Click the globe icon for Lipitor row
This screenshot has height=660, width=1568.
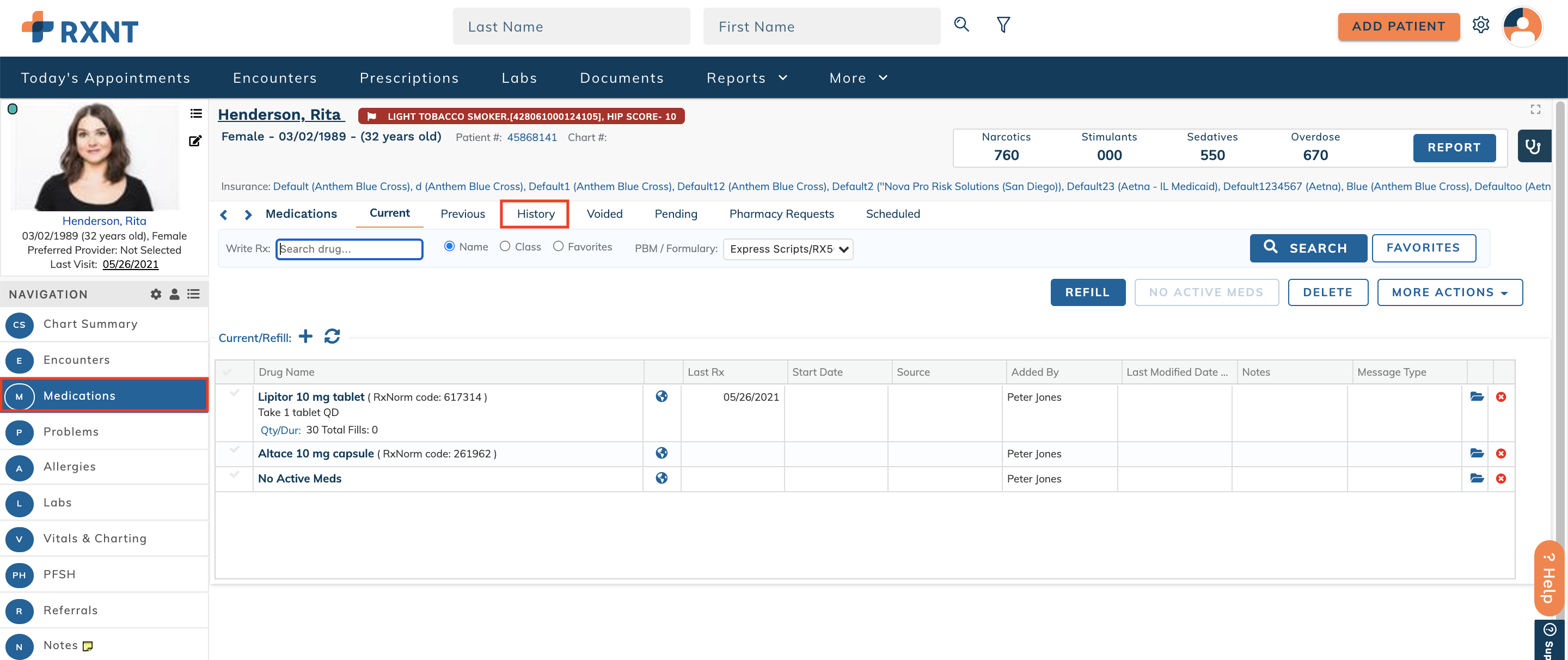tap(661, 396)
